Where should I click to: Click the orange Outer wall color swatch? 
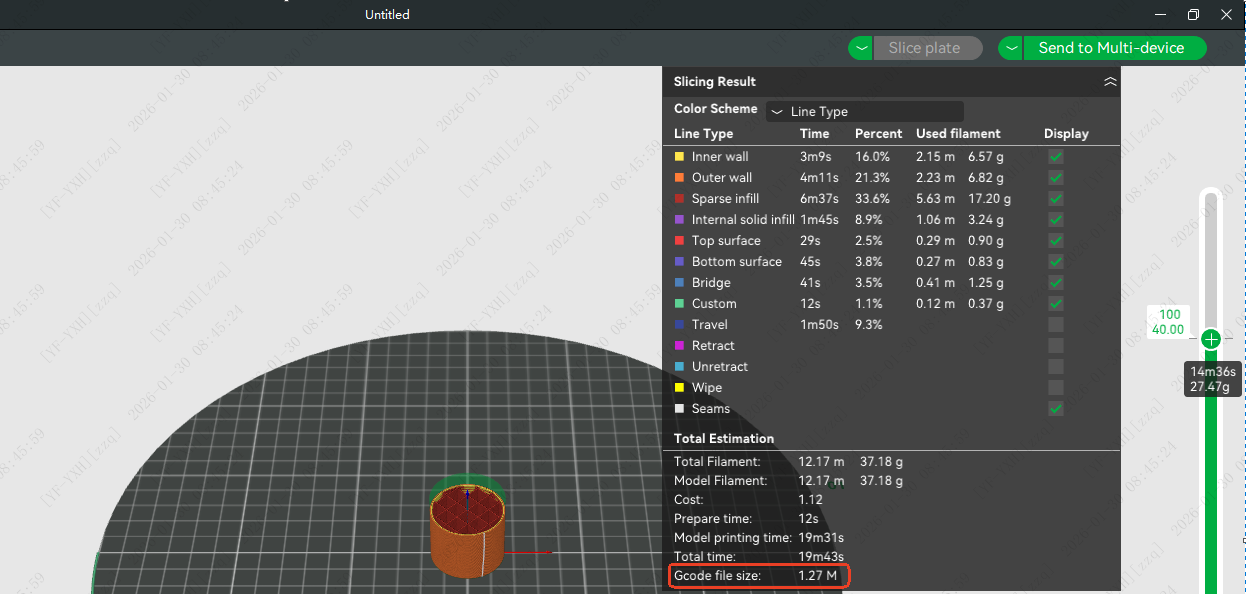coord(680,178)
